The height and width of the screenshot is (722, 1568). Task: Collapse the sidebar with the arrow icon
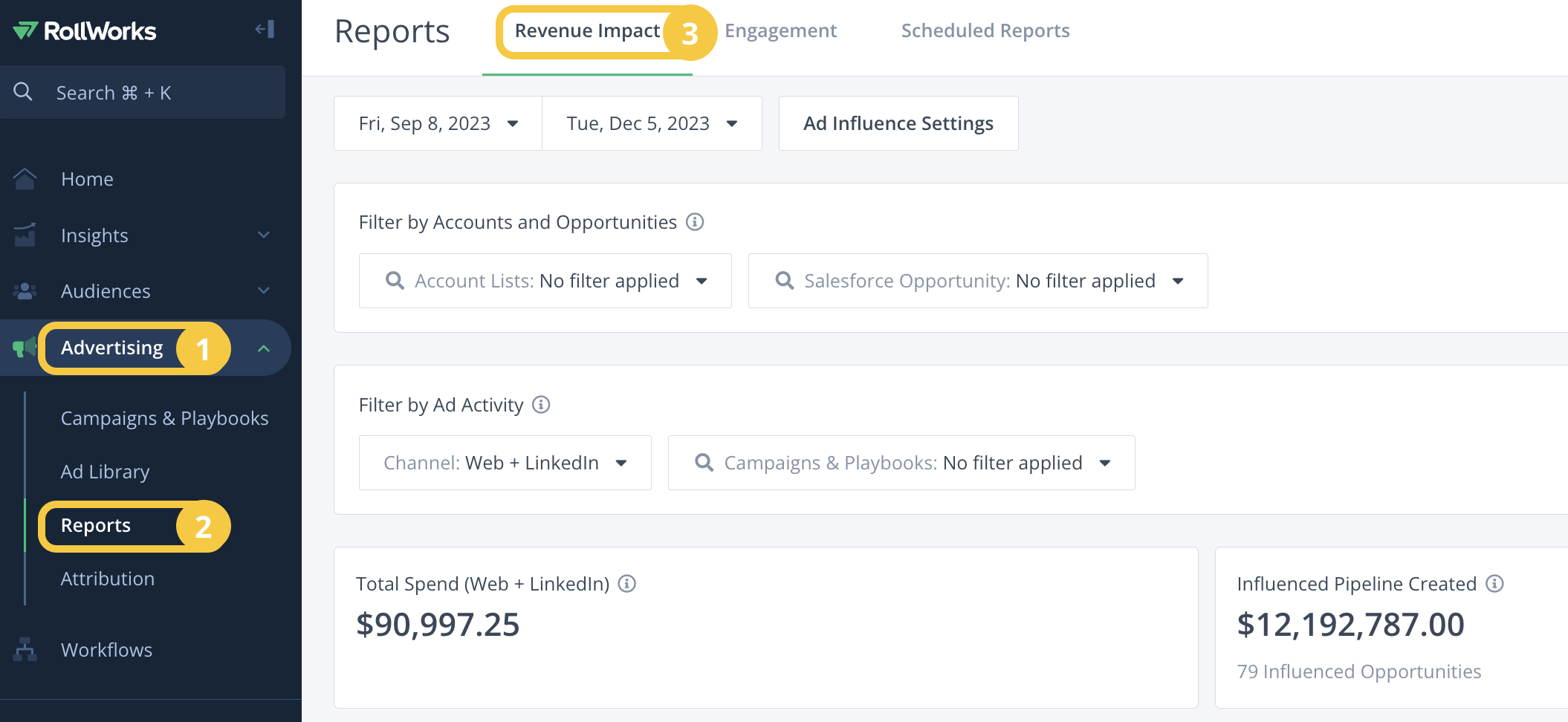click(265, 29)
